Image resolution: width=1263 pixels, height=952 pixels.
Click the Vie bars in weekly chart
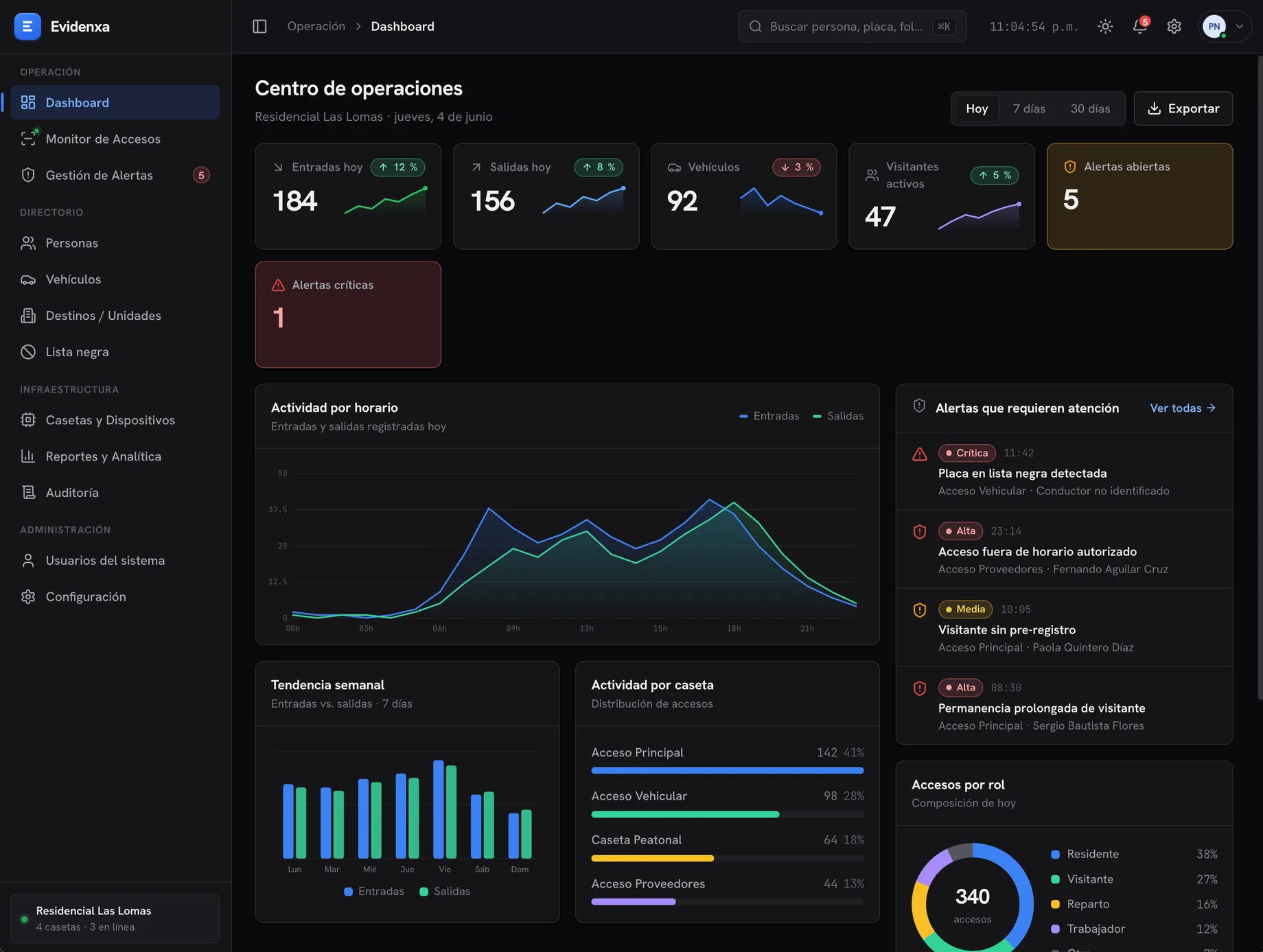[x=445, y=809]
